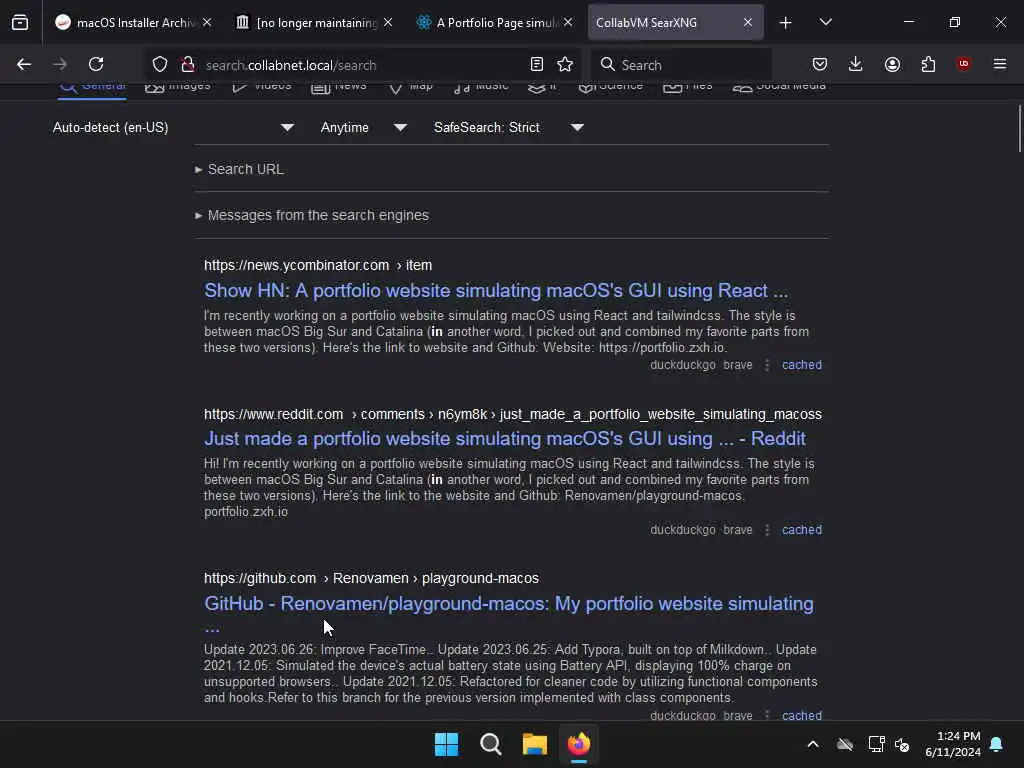1024x768 pixels.
Task: Open File Explorer from the taskbar
Action: (x=535, y=744)
